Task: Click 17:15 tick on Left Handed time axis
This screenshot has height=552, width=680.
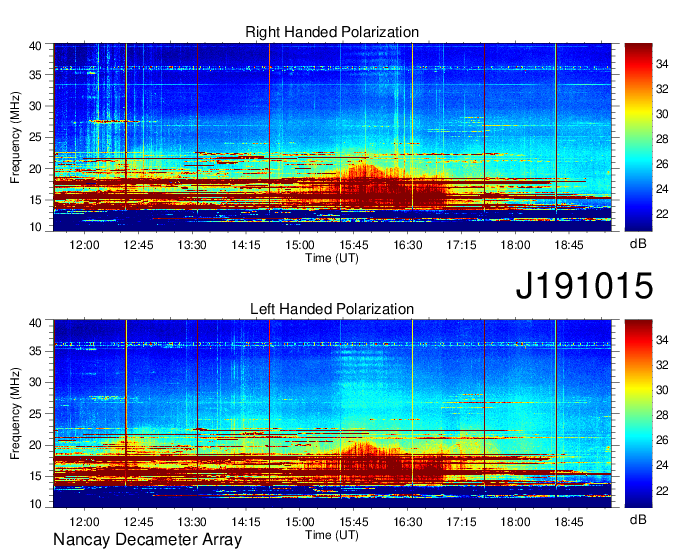Action: click(x=461, y=522)
